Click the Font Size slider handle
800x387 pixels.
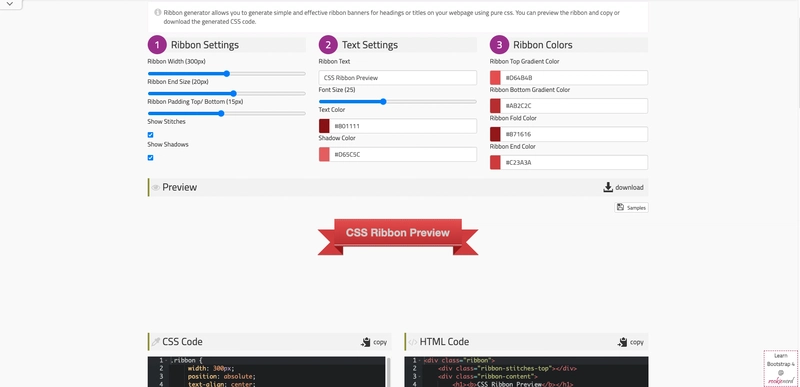coord(383,101)
